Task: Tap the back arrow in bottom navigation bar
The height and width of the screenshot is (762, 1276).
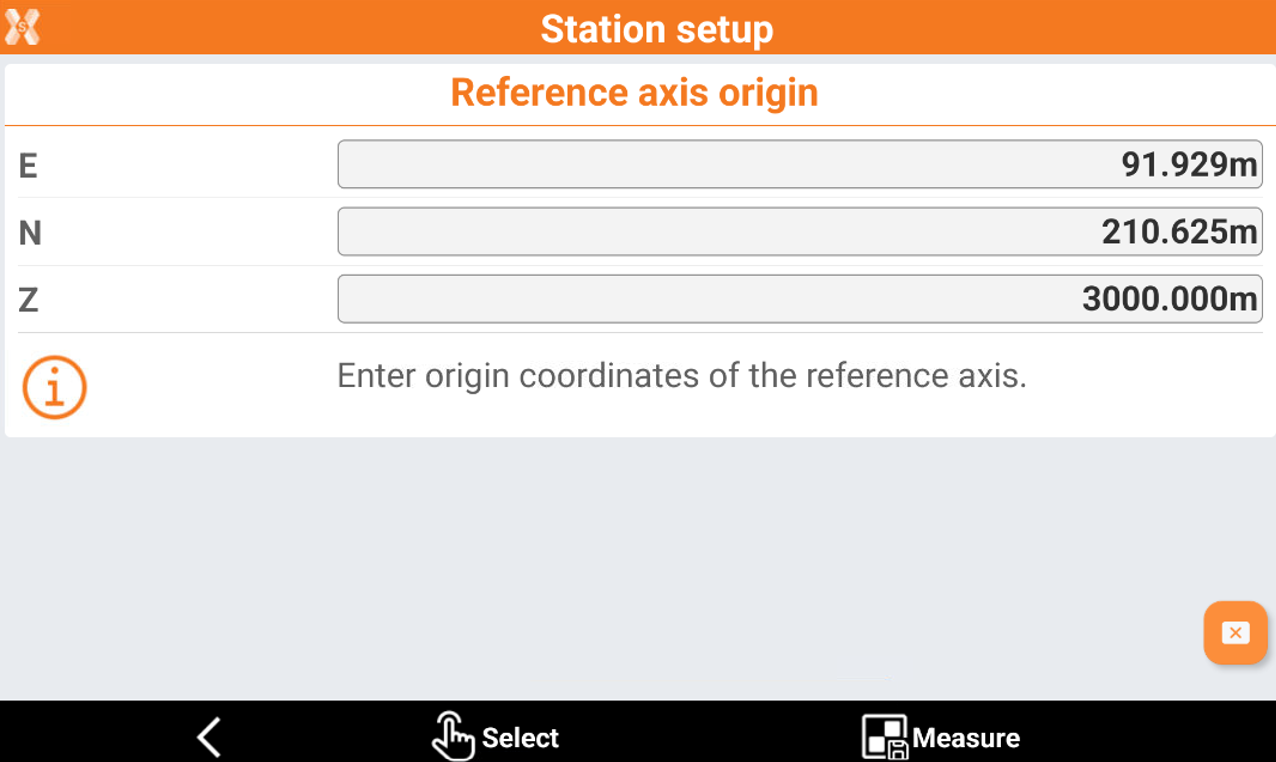Action: (x=208, y=735)
